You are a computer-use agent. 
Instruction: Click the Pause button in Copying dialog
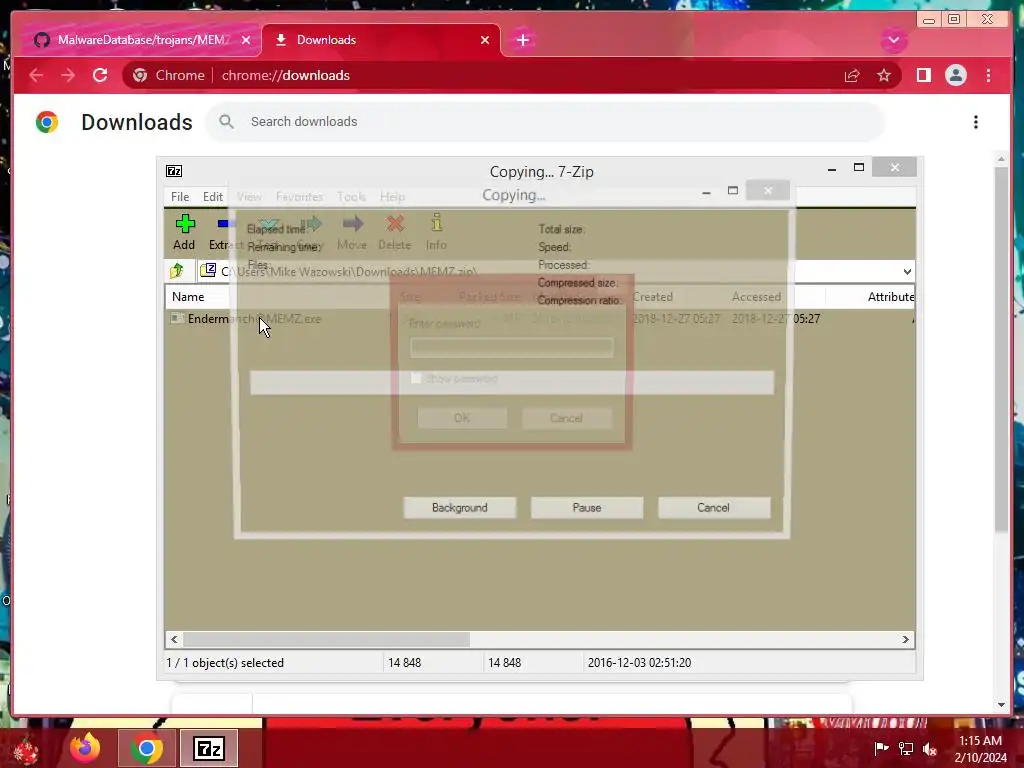pos(587,507)
